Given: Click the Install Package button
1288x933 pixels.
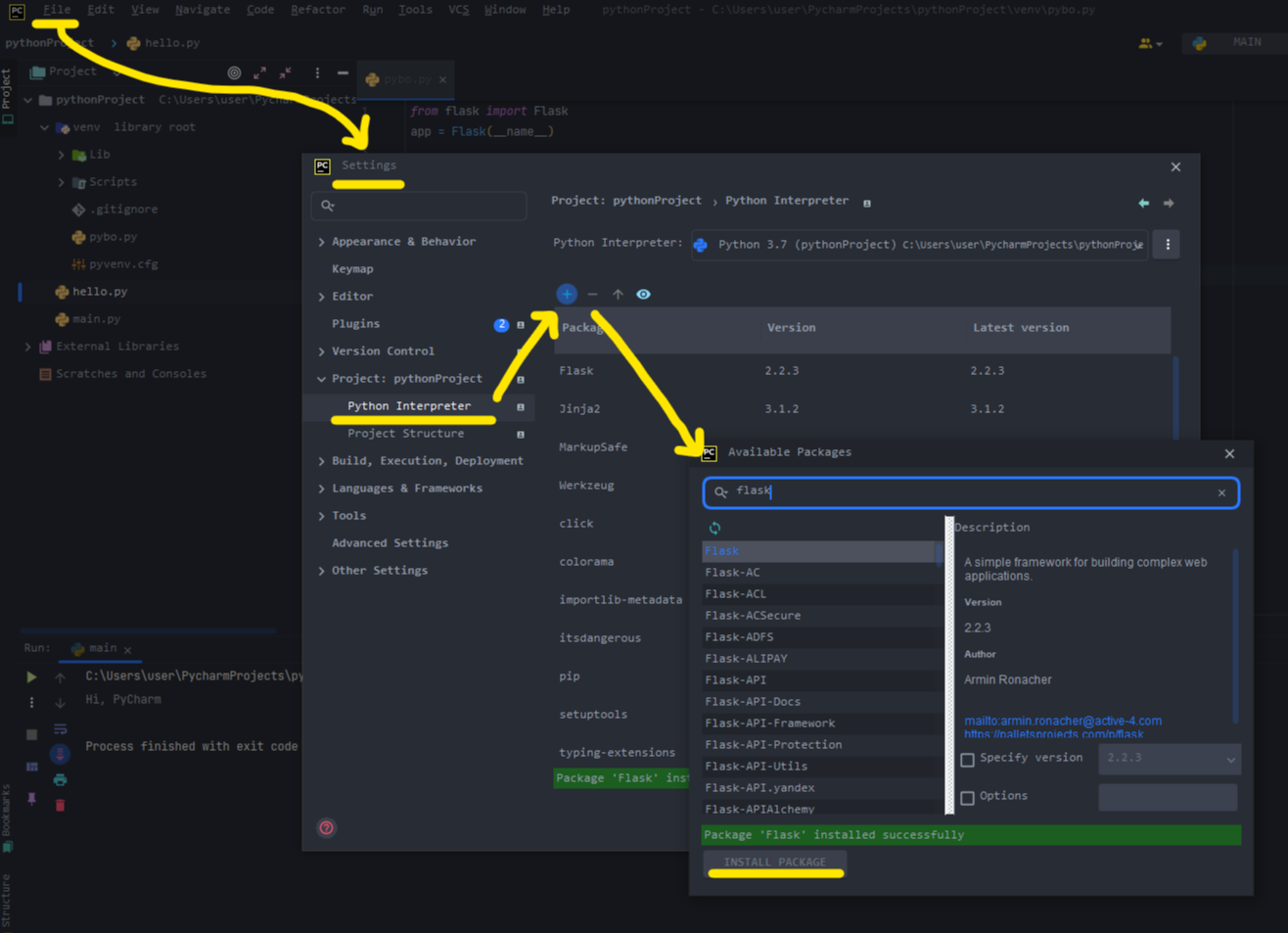Looking at the screenshot, I should coord(775,863).
